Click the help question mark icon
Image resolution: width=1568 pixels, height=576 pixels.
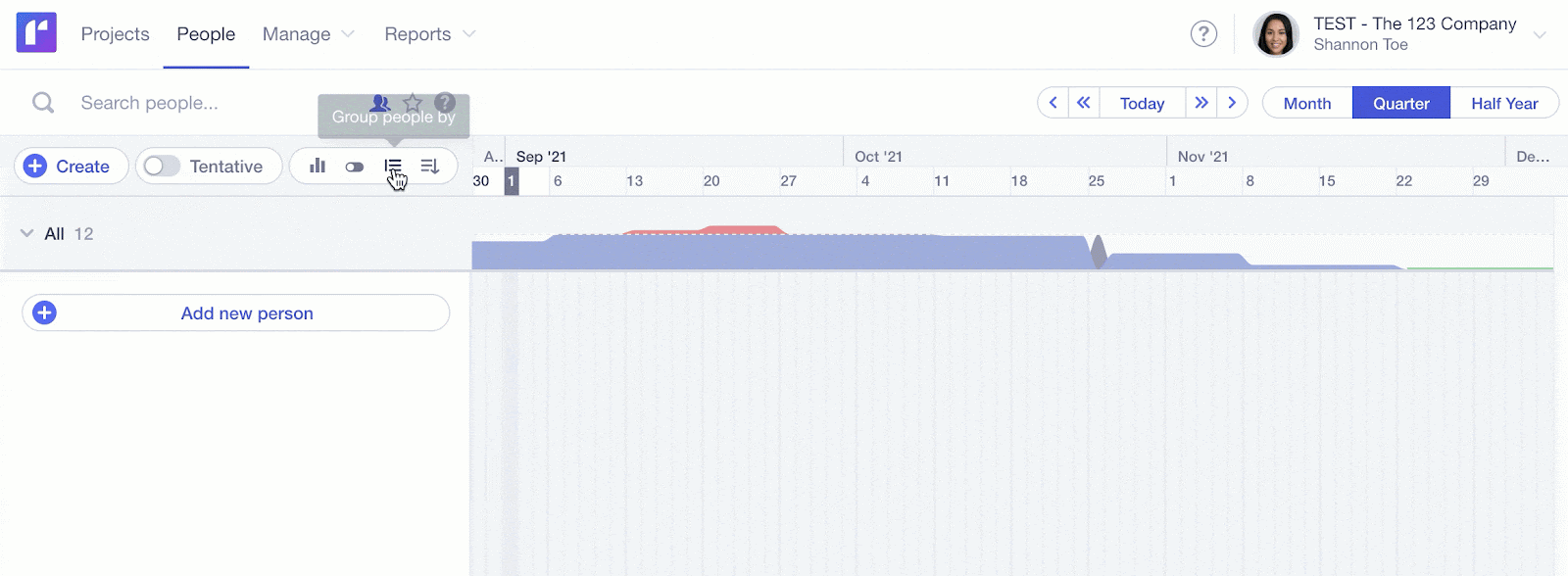coord(1203,33)
